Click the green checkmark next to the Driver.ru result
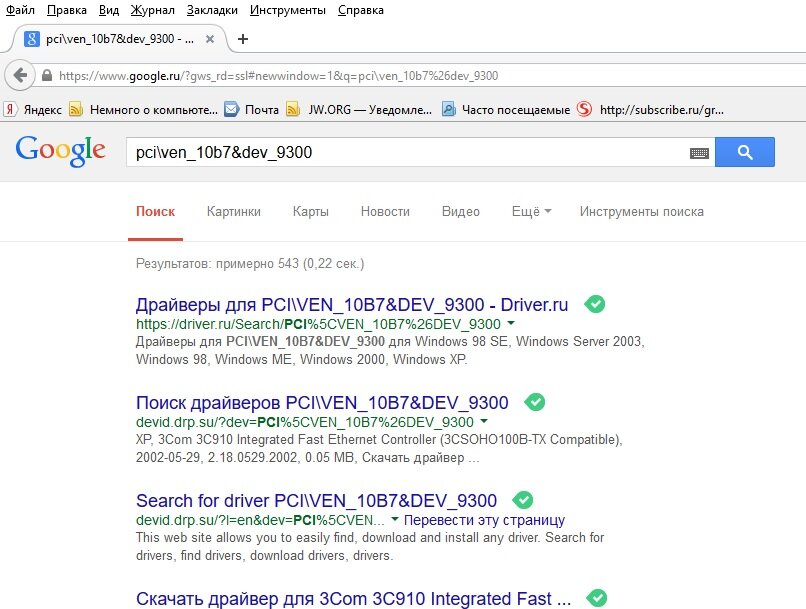Image resolution: width=806 pixels, height=609 pixels. click(595, 304)
